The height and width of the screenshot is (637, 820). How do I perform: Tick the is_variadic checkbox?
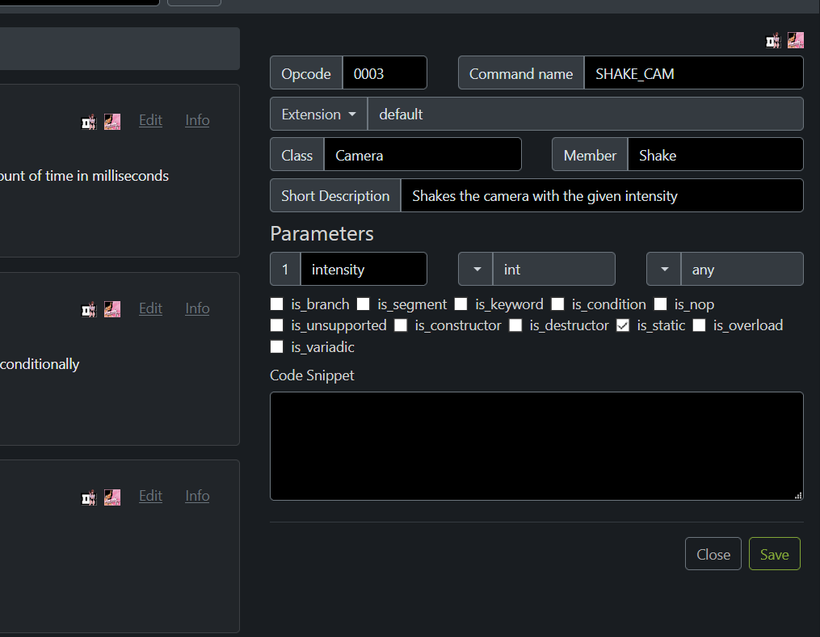click(277, 347)
